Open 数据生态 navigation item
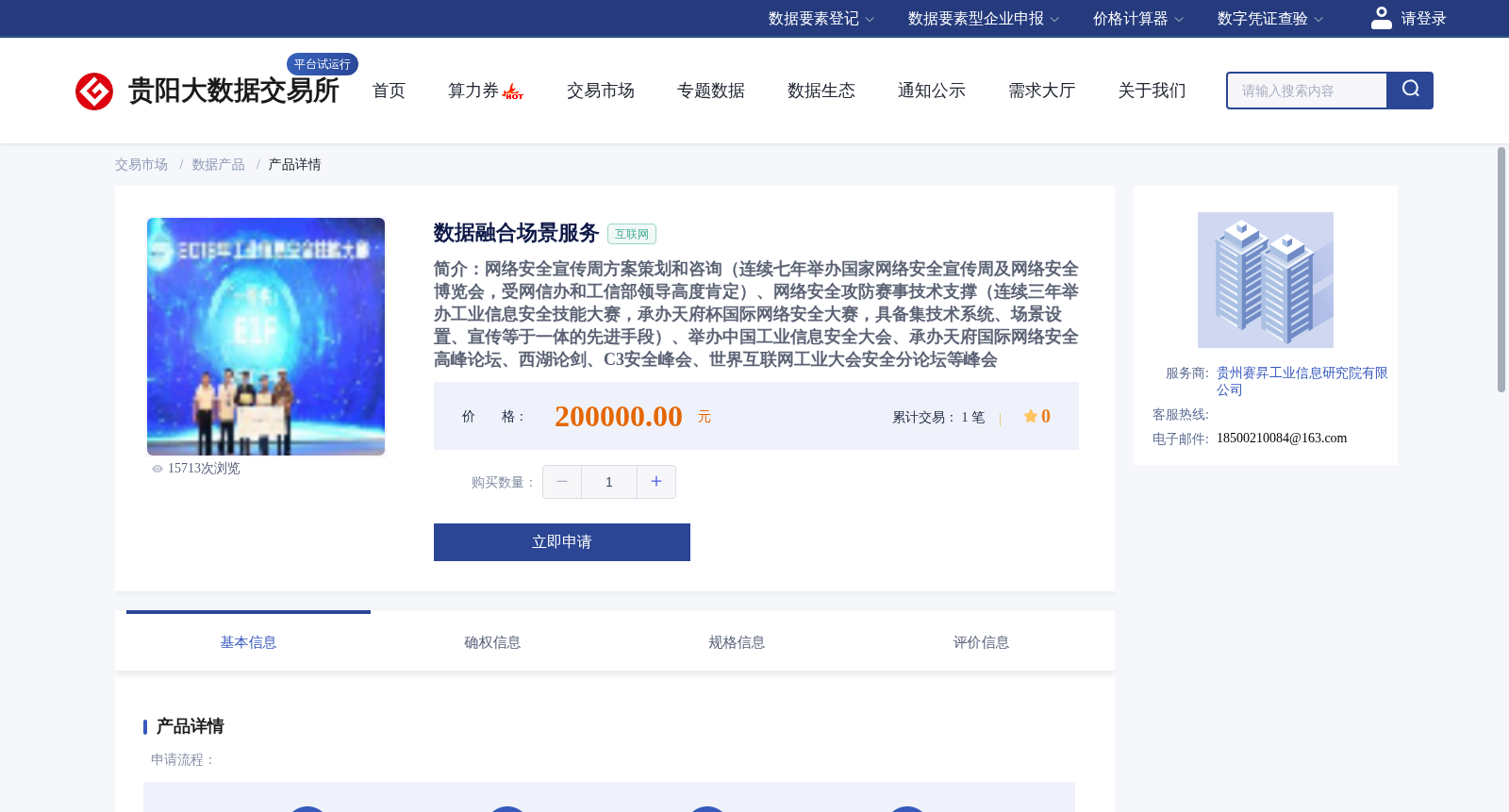This screenshot has width=1509, height=812. tap(821, 91)
